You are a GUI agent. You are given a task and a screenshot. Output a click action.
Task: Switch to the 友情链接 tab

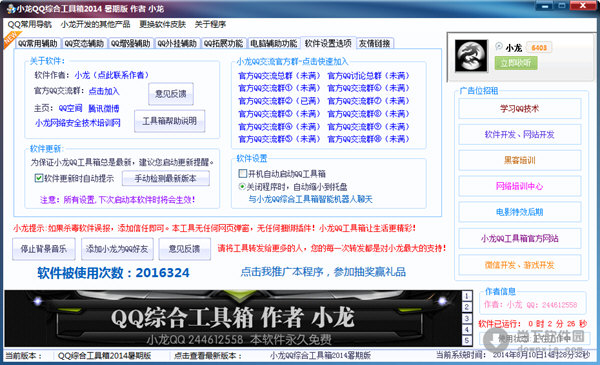click(x=374, y=43)
